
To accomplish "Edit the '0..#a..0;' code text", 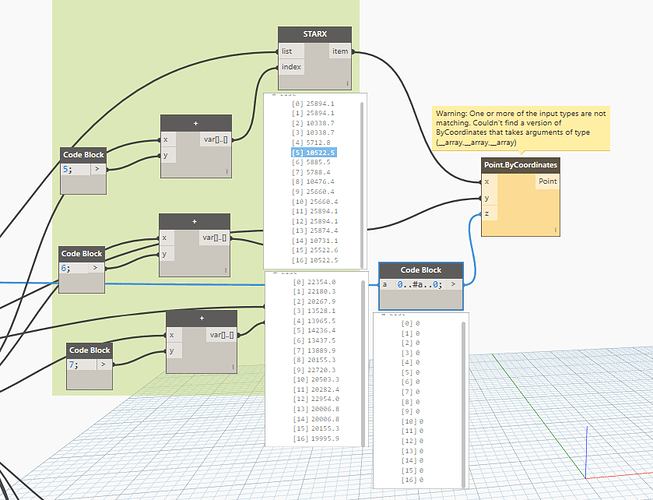I will 419,285.
